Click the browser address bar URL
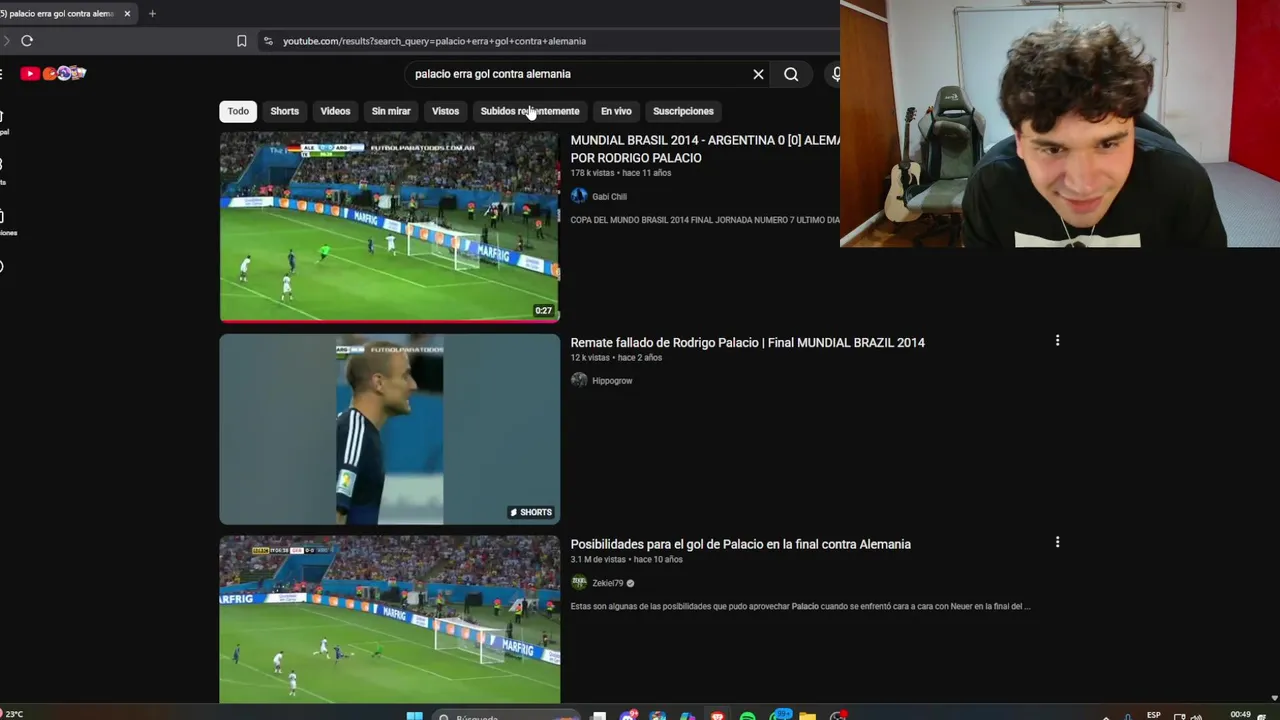The height and width of the screenshot is (720, 1280). point(434,41)
